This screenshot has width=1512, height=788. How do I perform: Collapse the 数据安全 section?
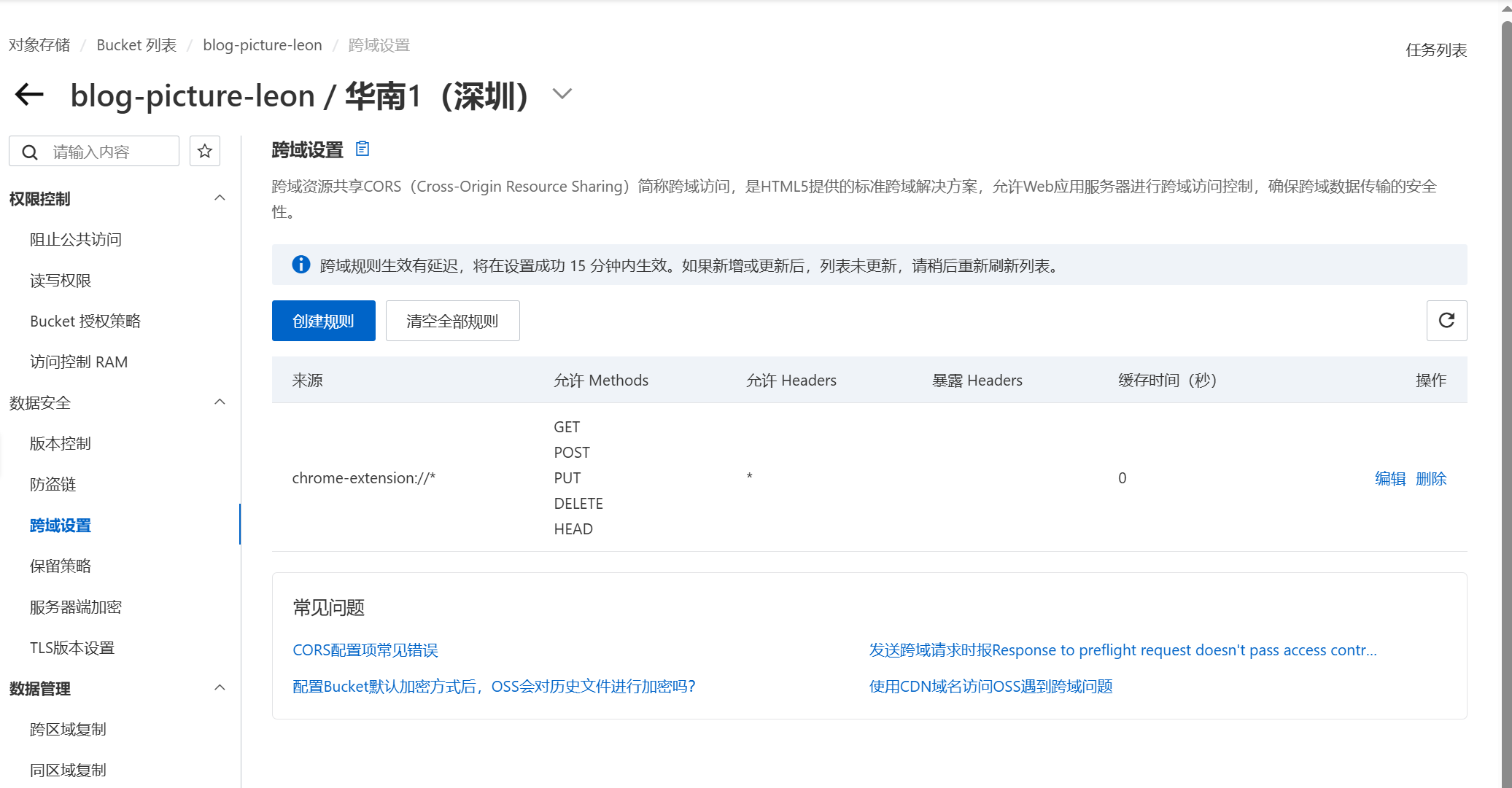coord(220,402)
